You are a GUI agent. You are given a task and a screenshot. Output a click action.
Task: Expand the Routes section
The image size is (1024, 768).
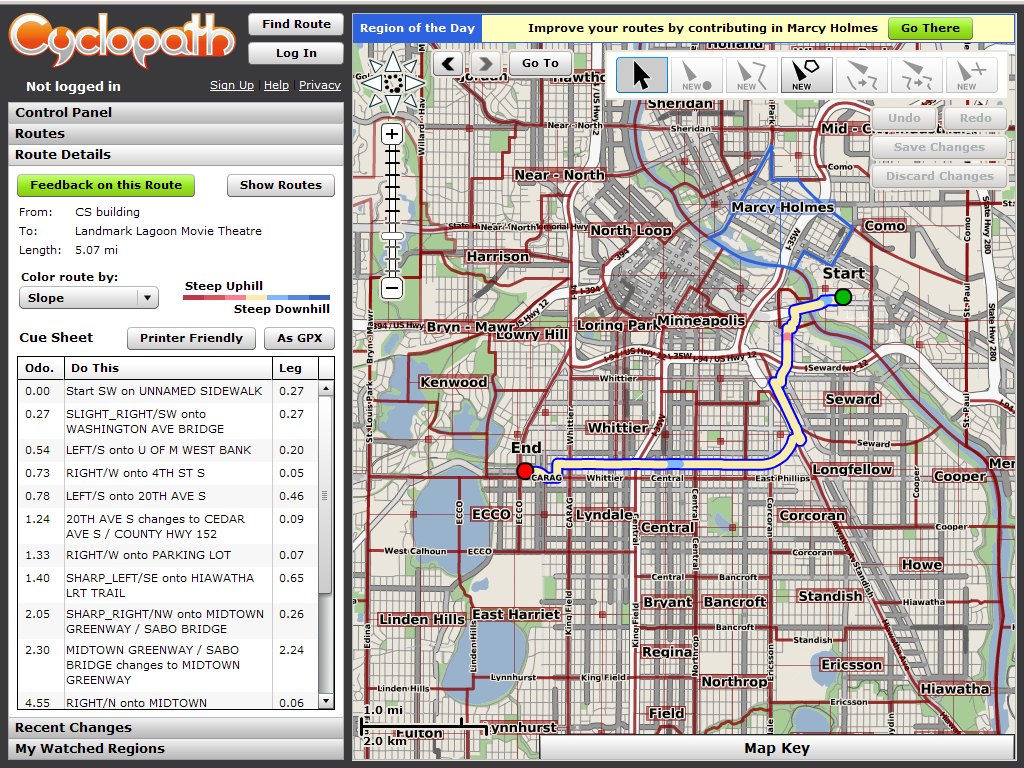[176, 133]
